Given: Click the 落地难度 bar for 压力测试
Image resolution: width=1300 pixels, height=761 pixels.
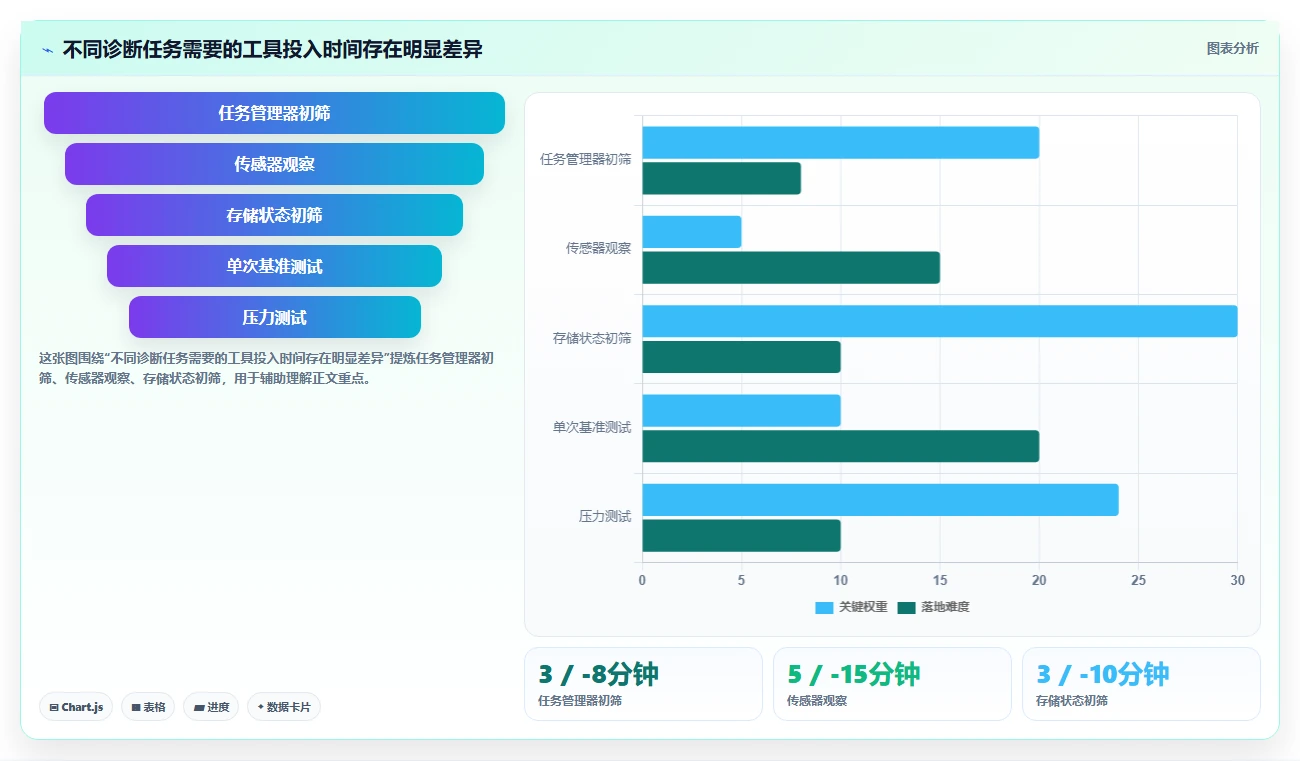Looking at the screenshot, I should (741, 536).
